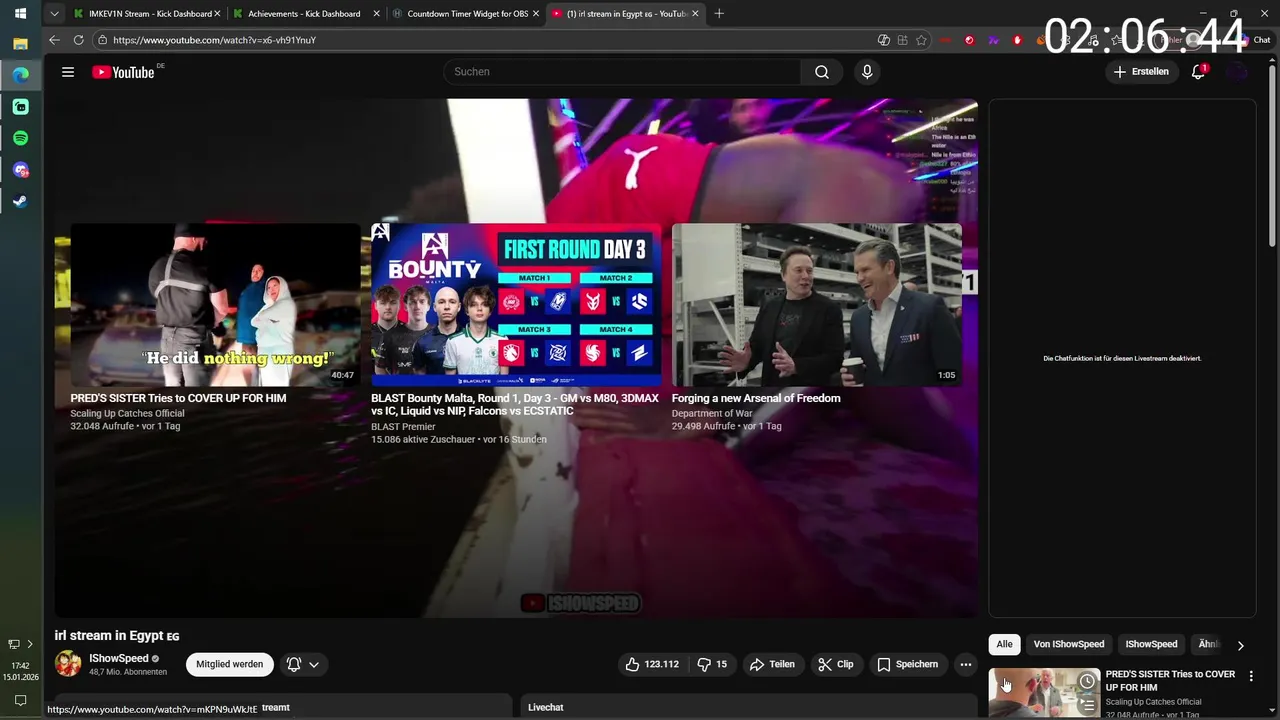The width and height of the screenshot is (1280, 720).
Task: Open the Edge Chat button
Action: click(1256, 40)
